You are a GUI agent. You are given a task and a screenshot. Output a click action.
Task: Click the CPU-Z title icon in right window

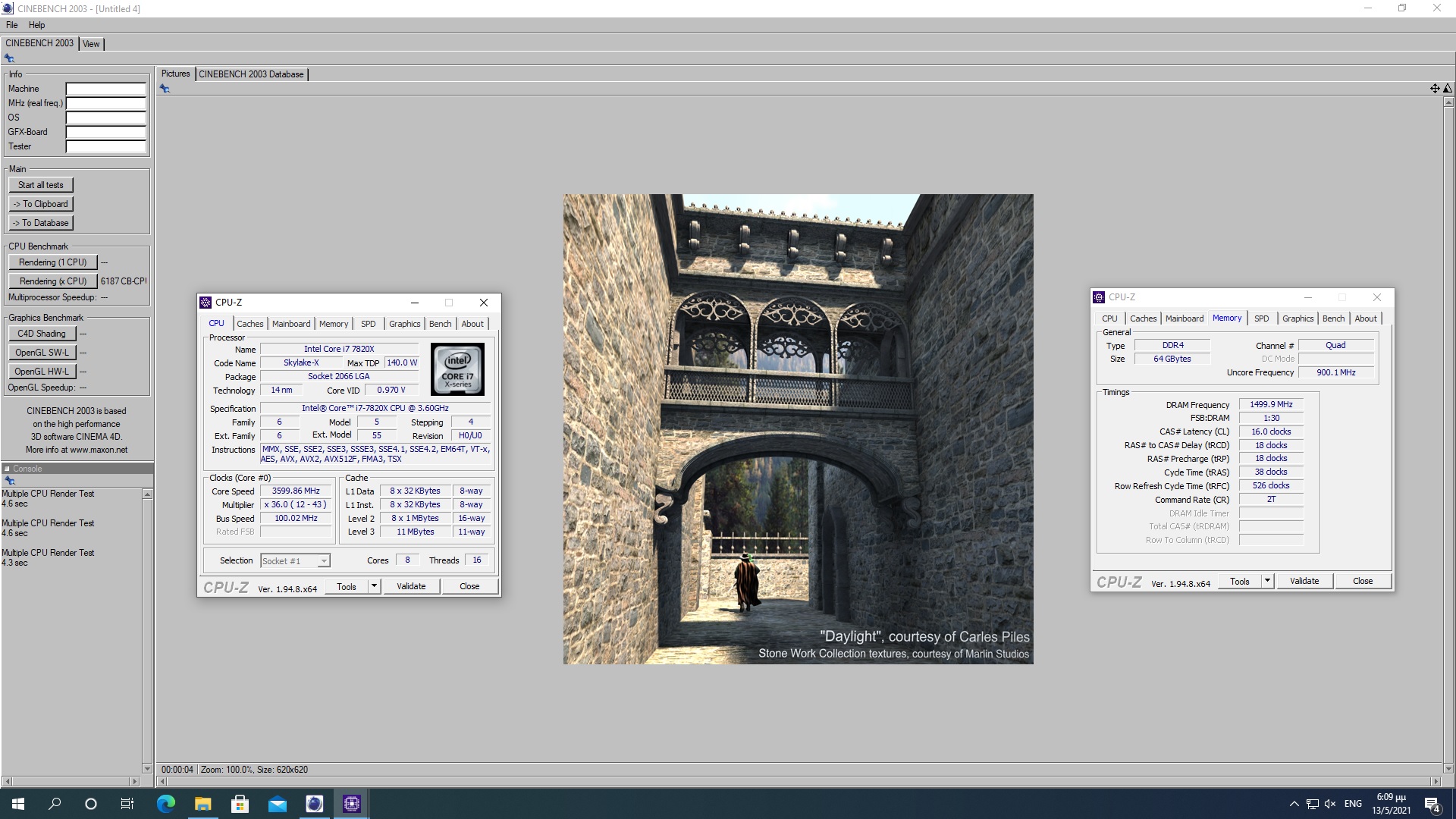[1099, 297]
